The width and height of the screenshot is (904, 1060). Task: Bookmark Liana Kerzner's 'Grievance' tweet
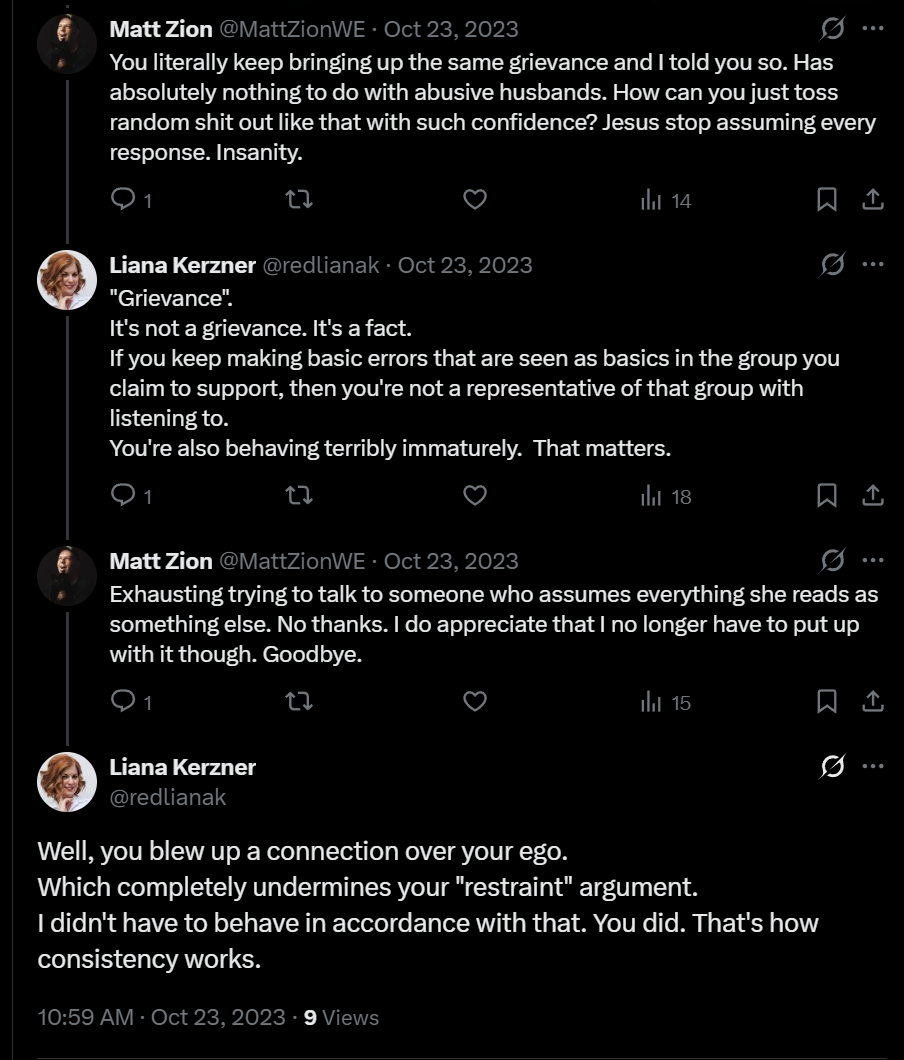[826, 496]
